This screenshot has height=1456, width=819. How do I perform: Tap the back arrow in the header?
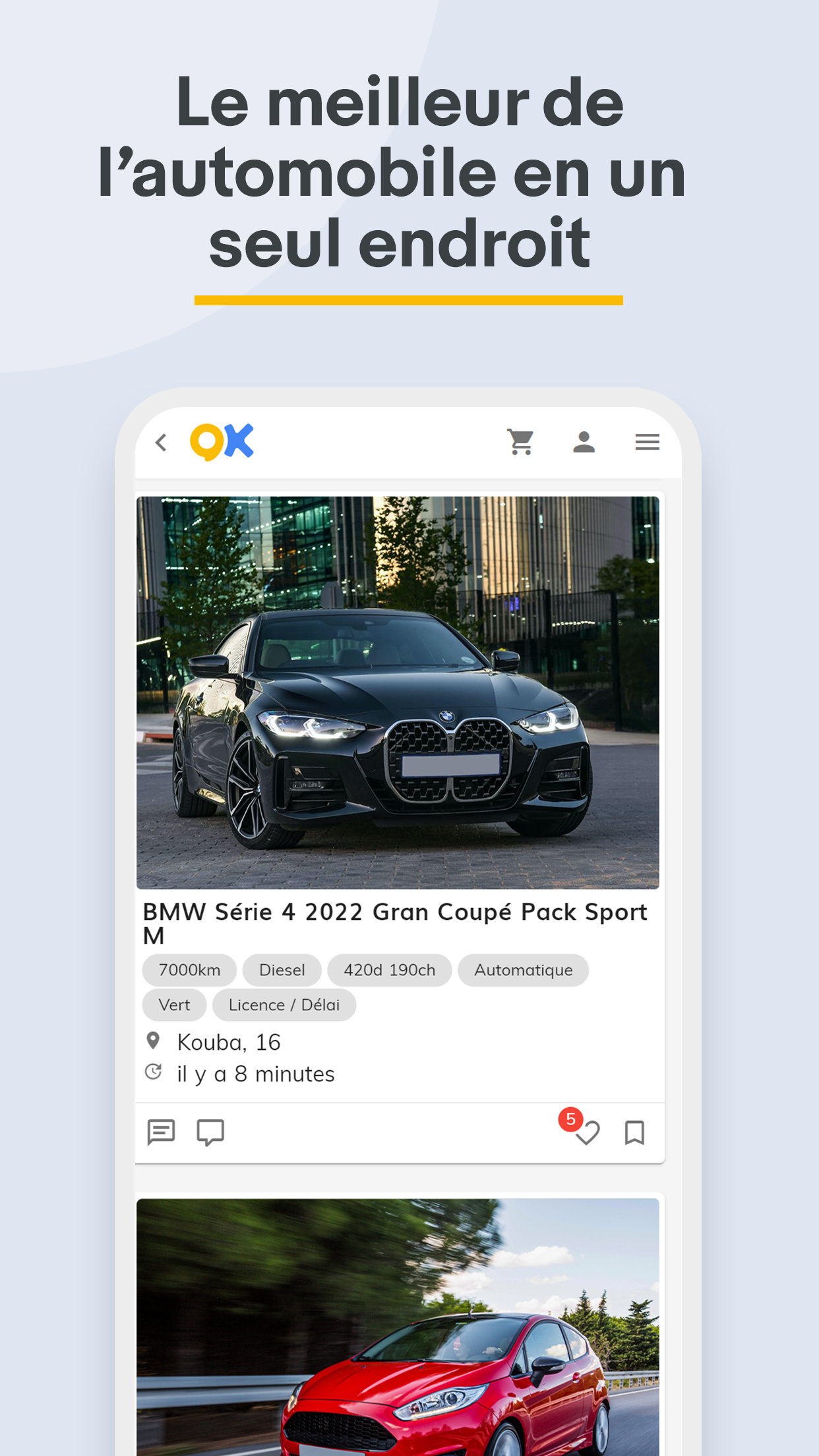tap(161, 442)
